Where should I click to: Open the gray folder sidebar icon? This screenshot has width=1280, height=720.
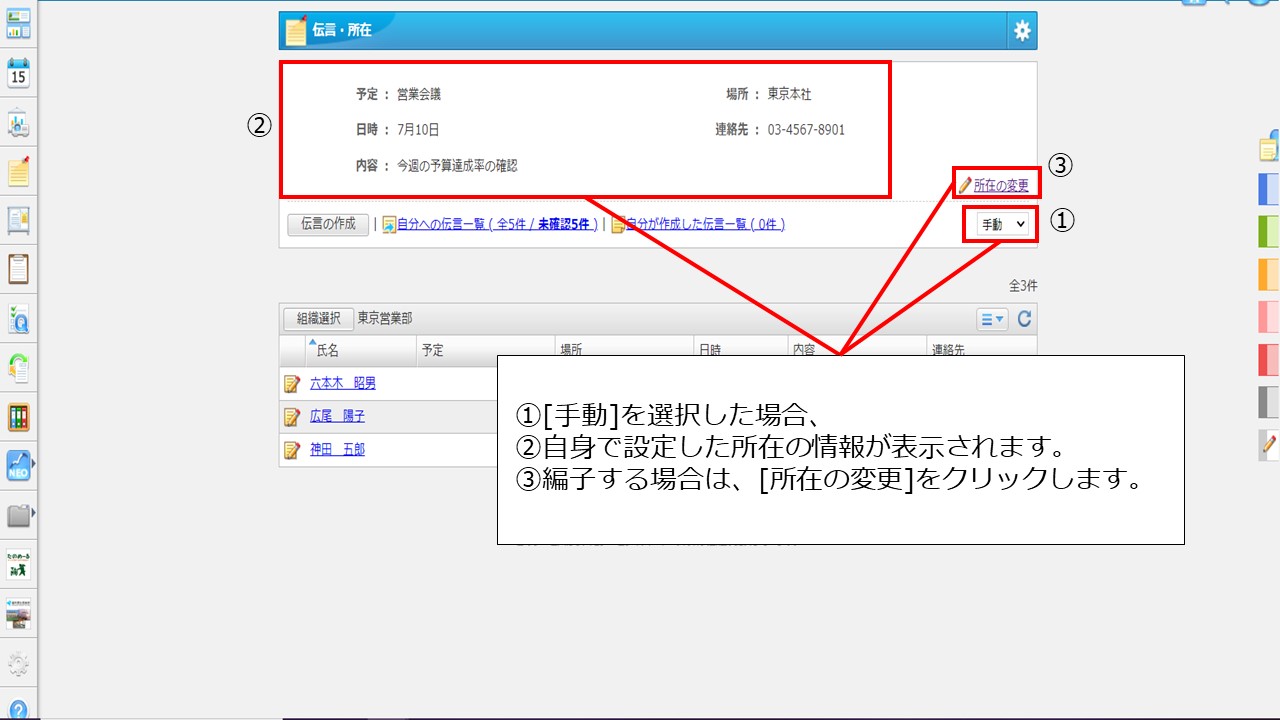click(x=18, y=516)
